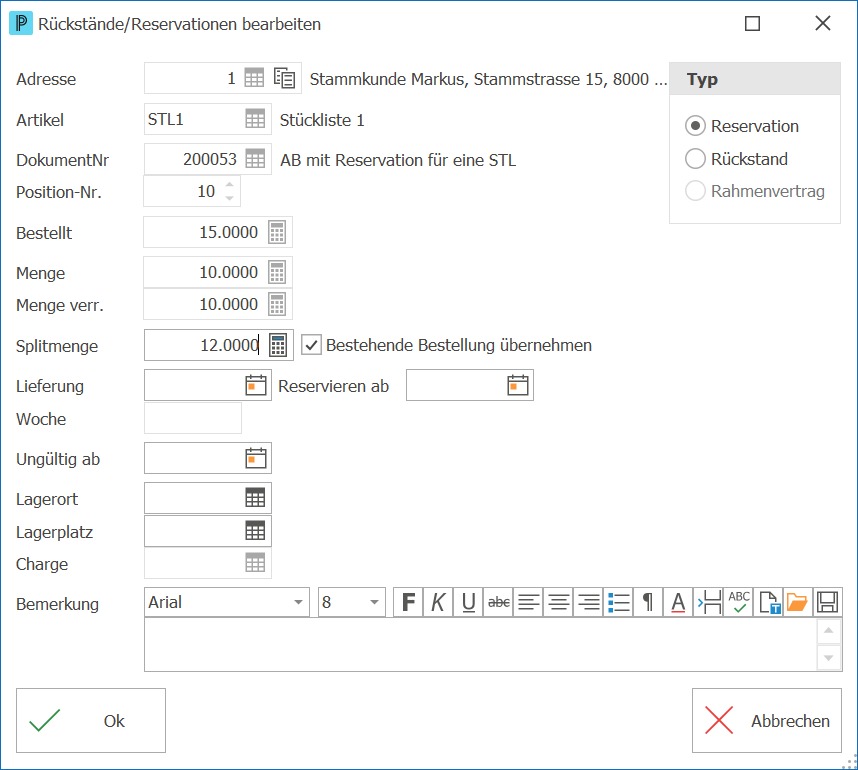Expand the font size dropdown

374,602
